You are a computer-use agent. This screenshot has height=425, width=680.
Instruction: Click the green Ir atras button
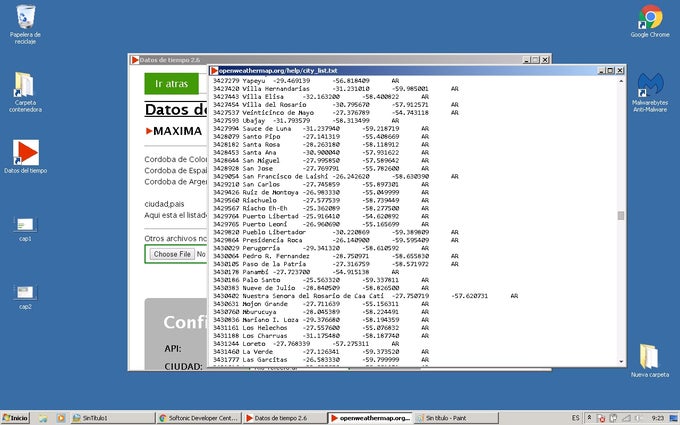pyautogui.click(x=171, y=84)
